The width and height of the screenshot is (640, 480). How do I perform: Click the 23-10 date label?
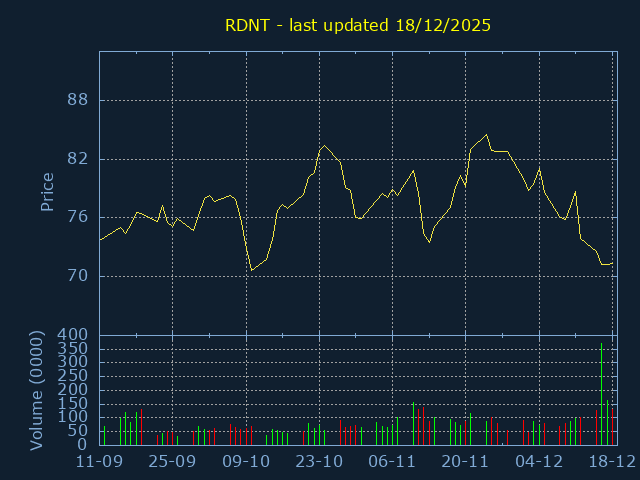[319, 462]
